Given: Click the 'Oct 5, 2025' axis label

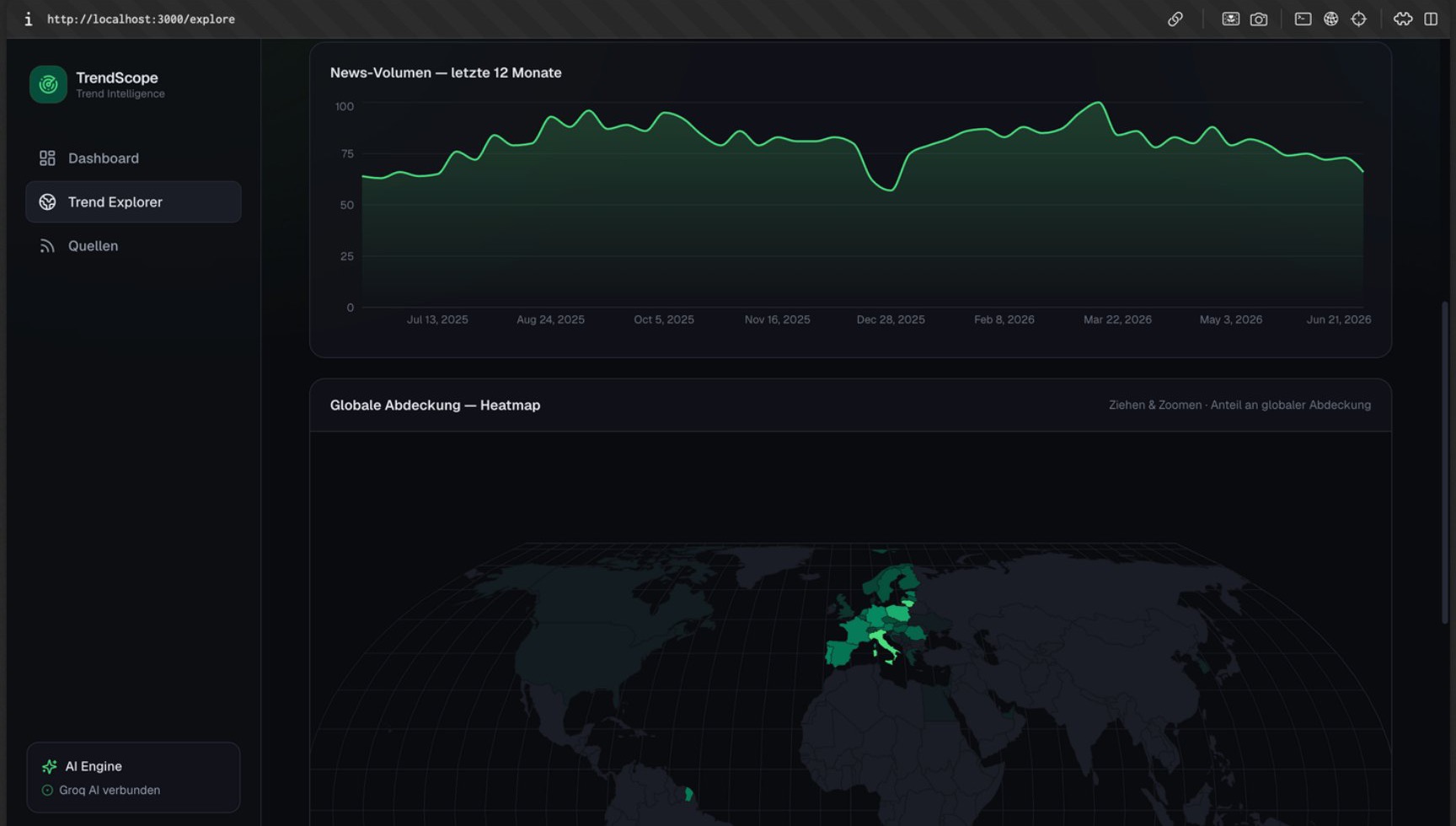Looking at the screenshot, I should [x=664, y=320].
